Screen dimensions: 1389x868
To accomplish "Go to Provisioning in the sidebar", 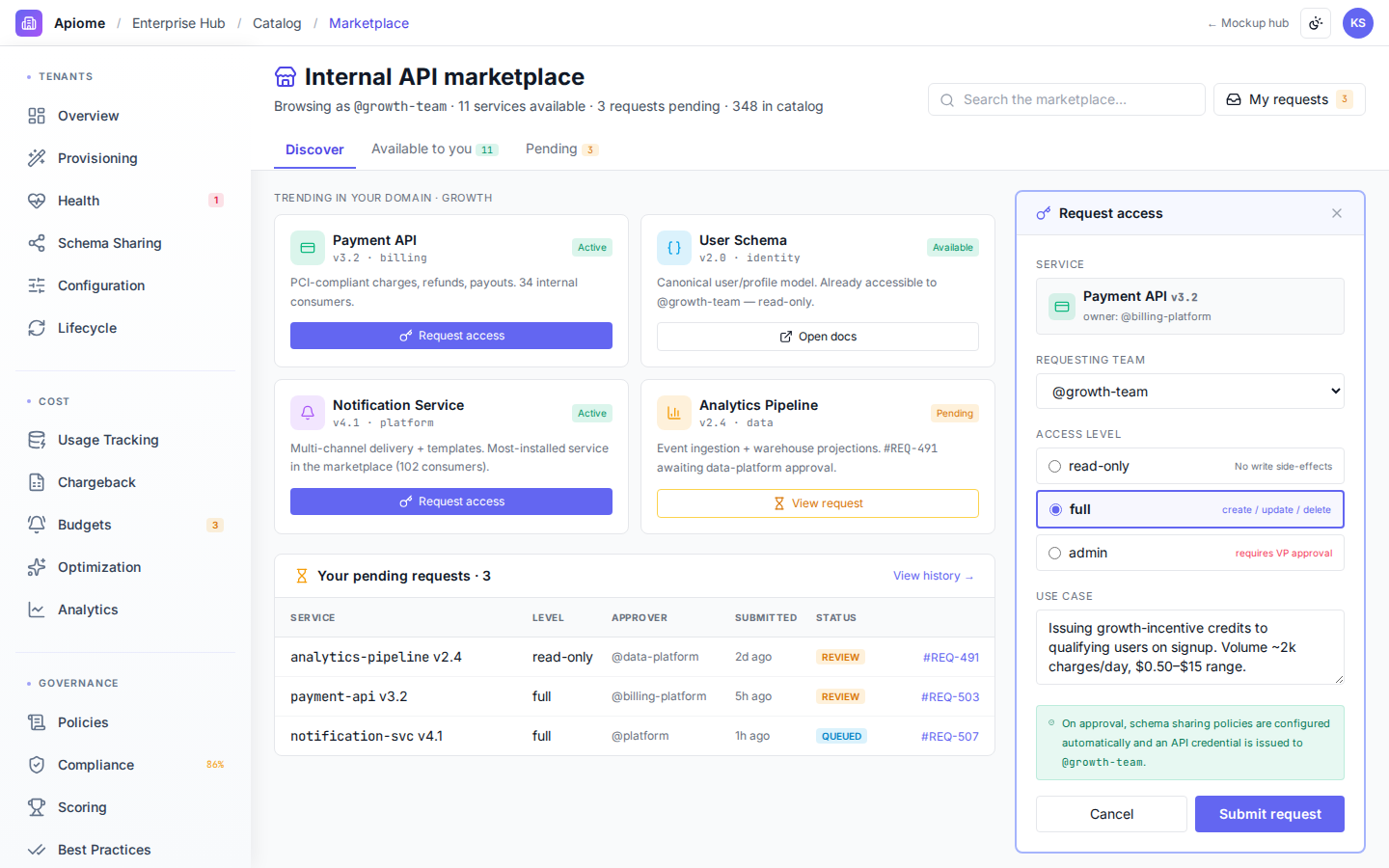I will (x=125, y=158).
